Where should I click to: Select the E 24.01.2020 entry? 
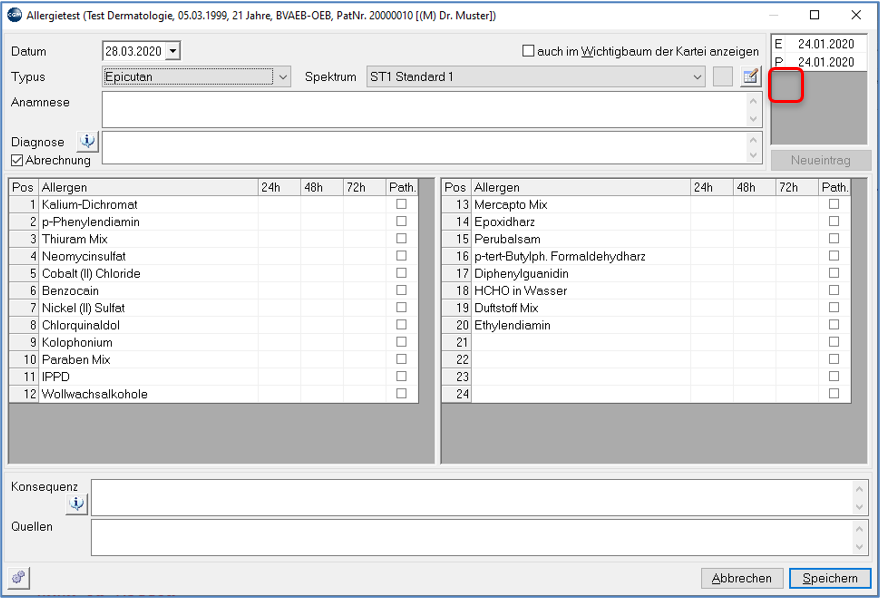[819, 44]
